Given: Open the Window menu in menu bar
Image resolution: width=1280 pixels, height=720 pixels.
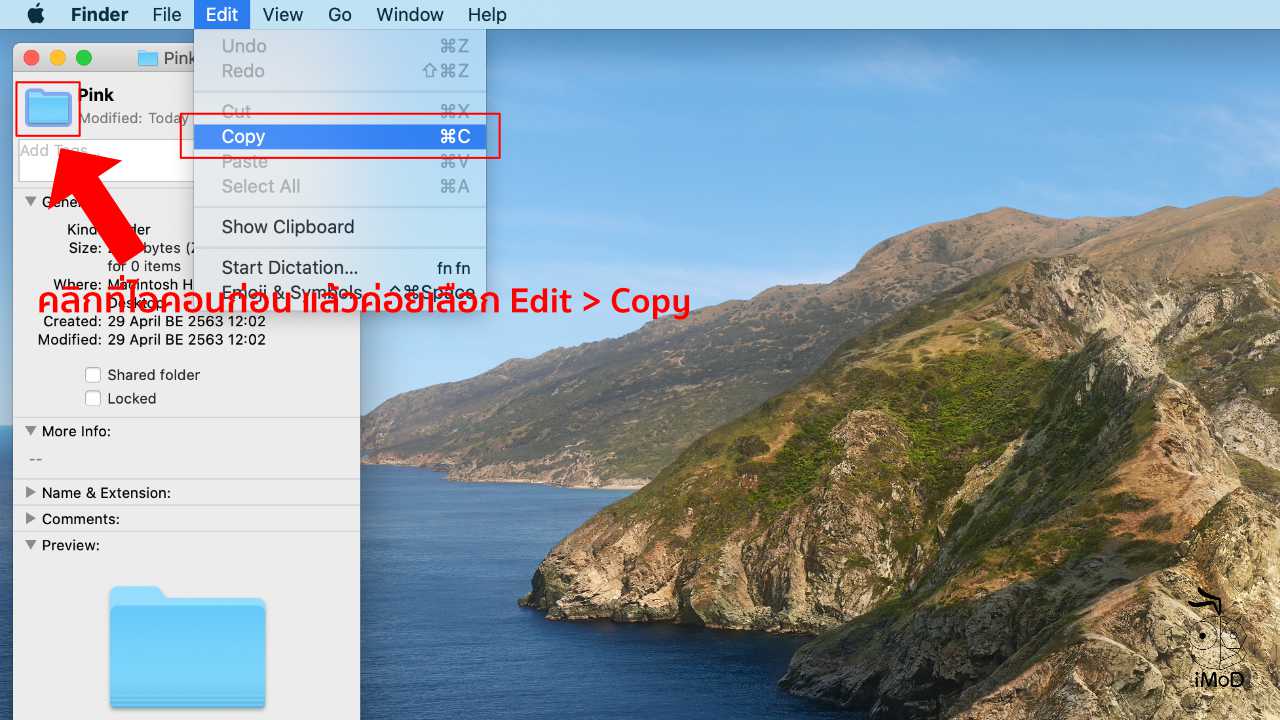Looking at the screenshot, I should (x=410, y=14).
